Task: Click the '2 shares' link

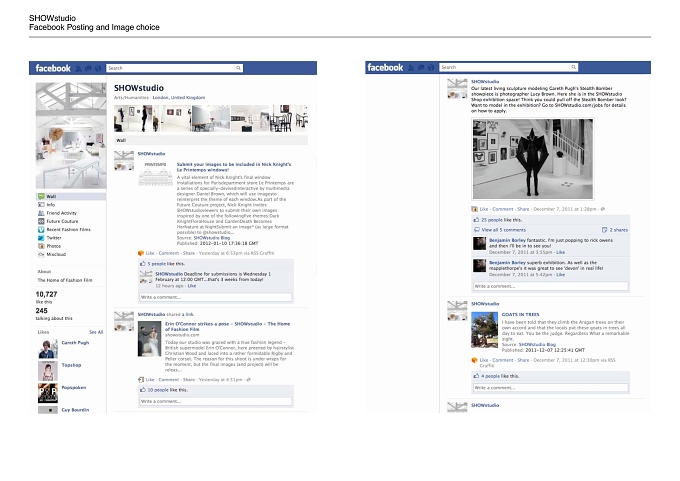Action: 618,230
